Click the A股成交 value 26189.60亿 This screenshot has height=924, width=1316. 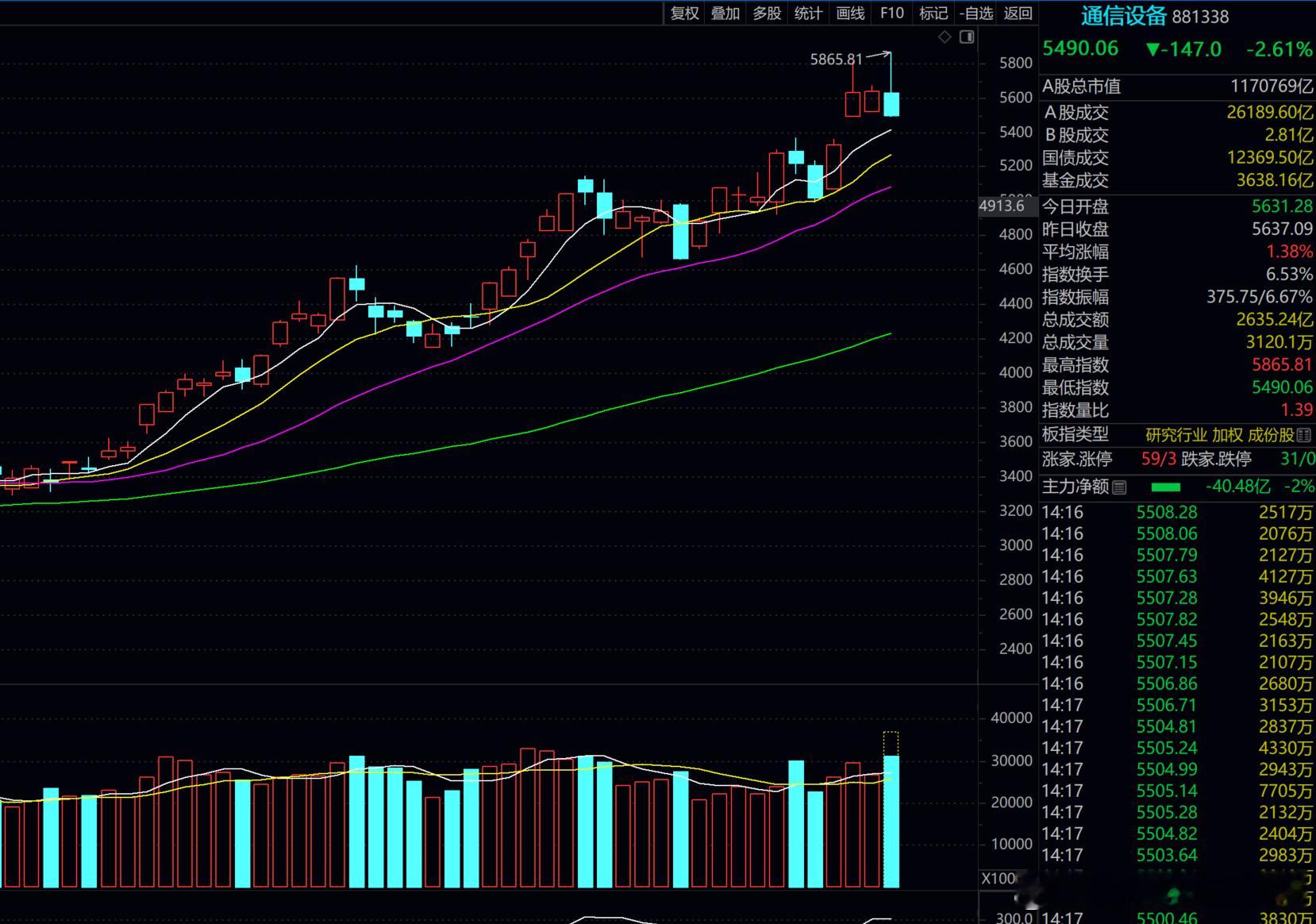coord(1270,112)
